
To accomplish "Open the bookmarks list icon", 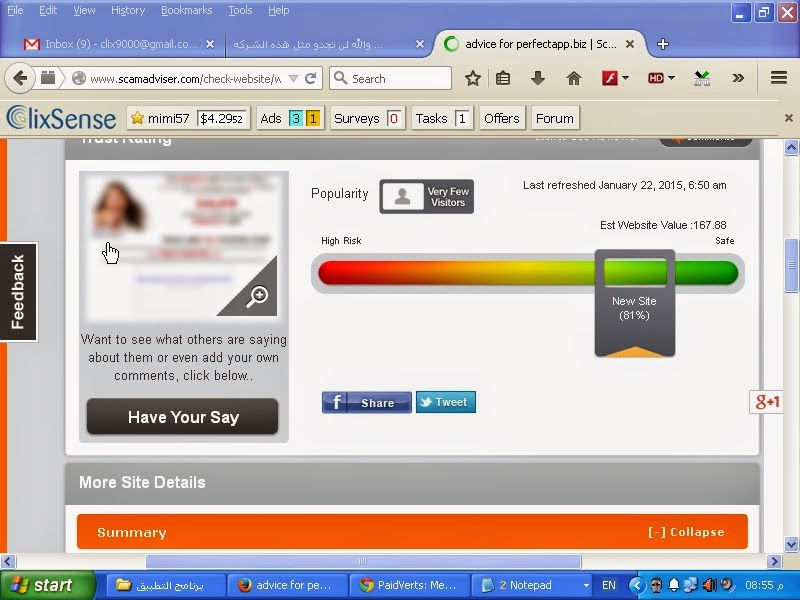I will [503, 79].
